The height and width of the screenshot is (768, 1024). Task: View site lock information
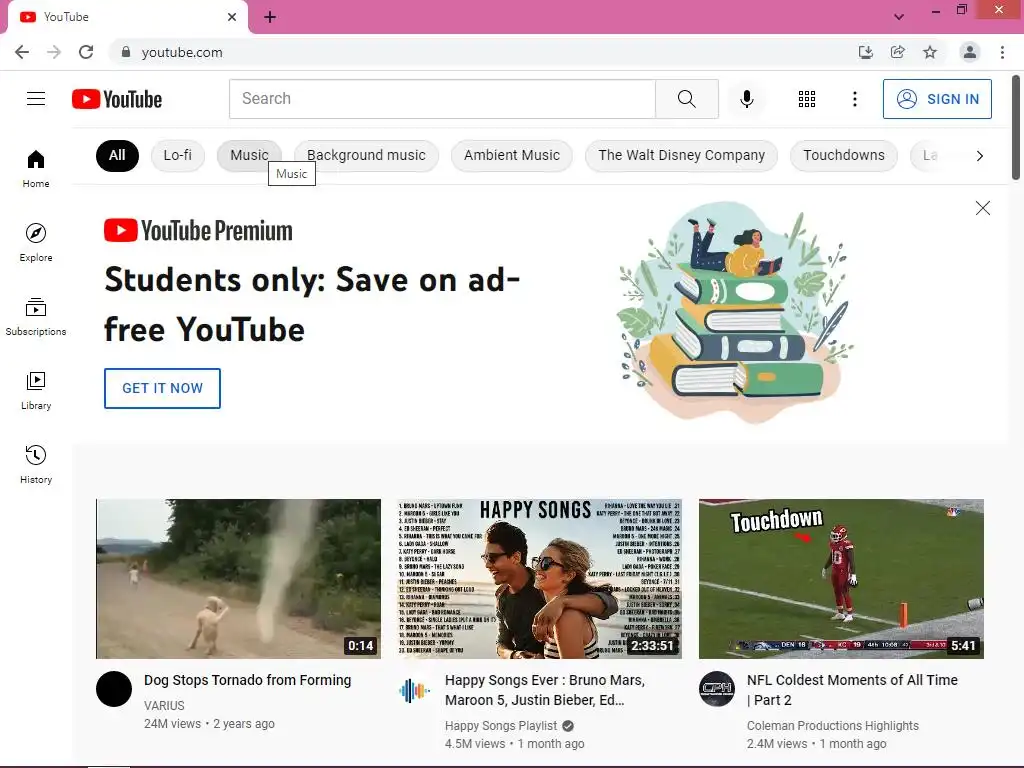point(126,52)
